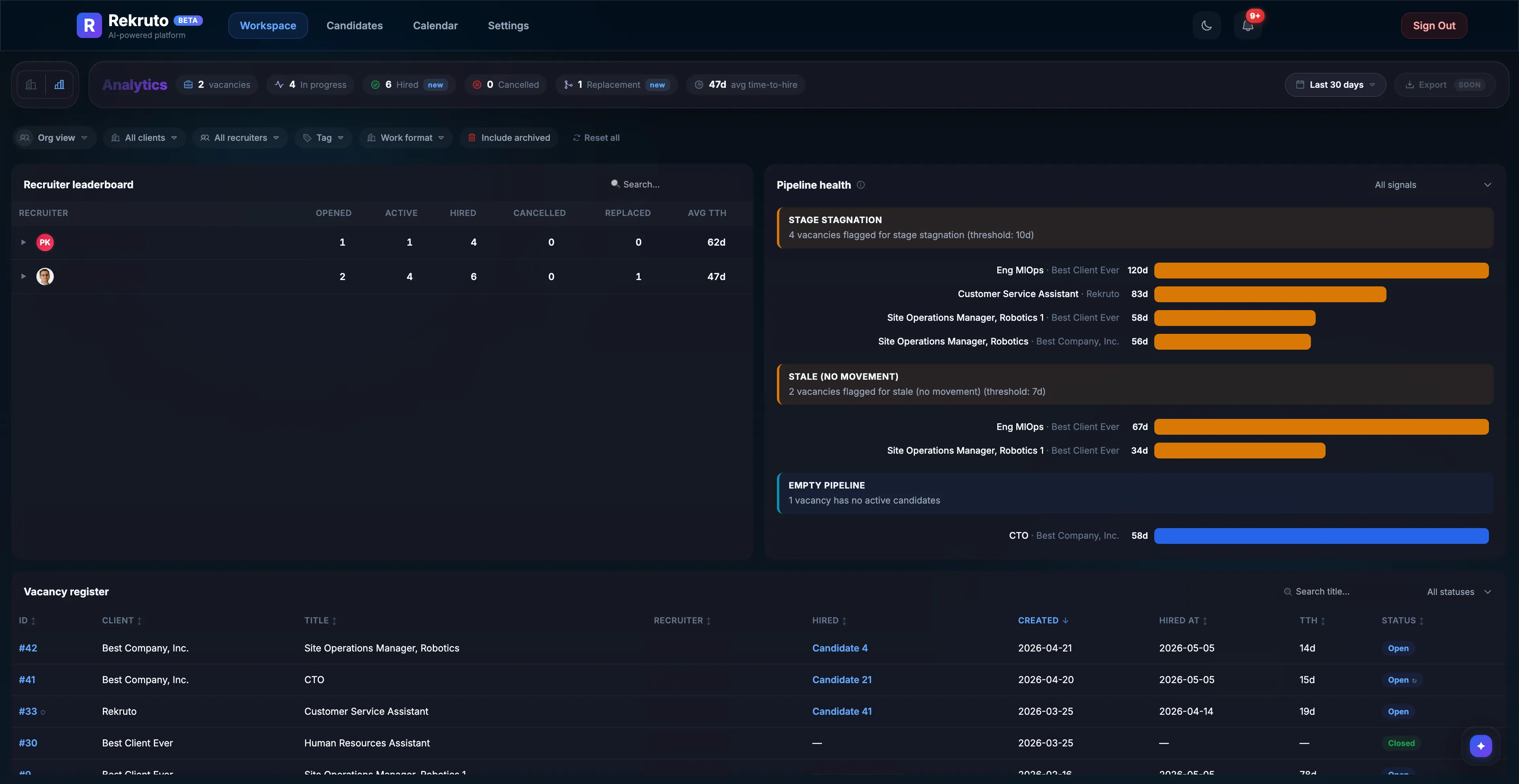Click the PK recruiter avatar

pyautogui.click(x=45, y=242)
